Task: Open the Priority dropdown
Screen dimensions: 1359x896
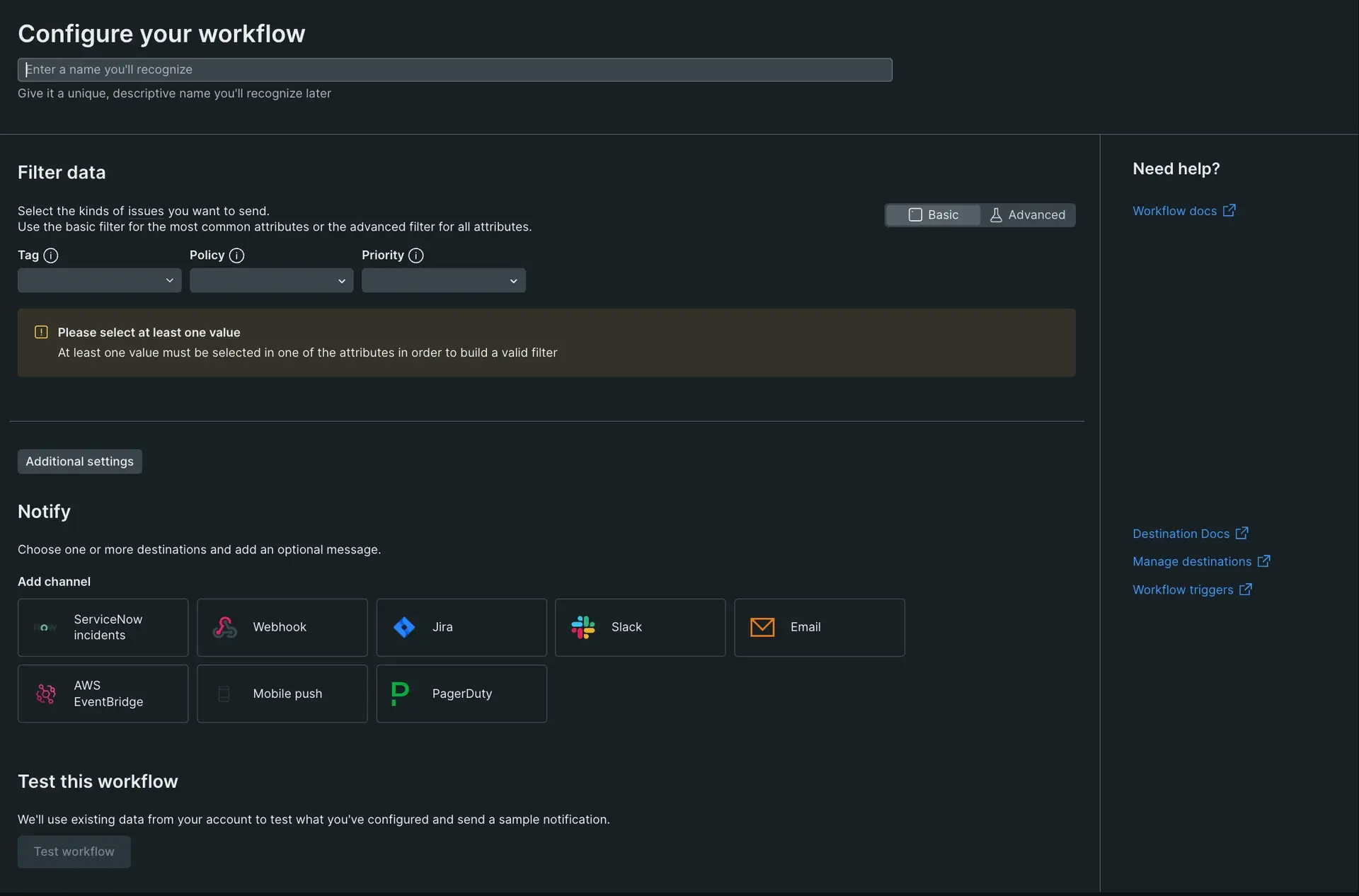Action: coord(443,280)
